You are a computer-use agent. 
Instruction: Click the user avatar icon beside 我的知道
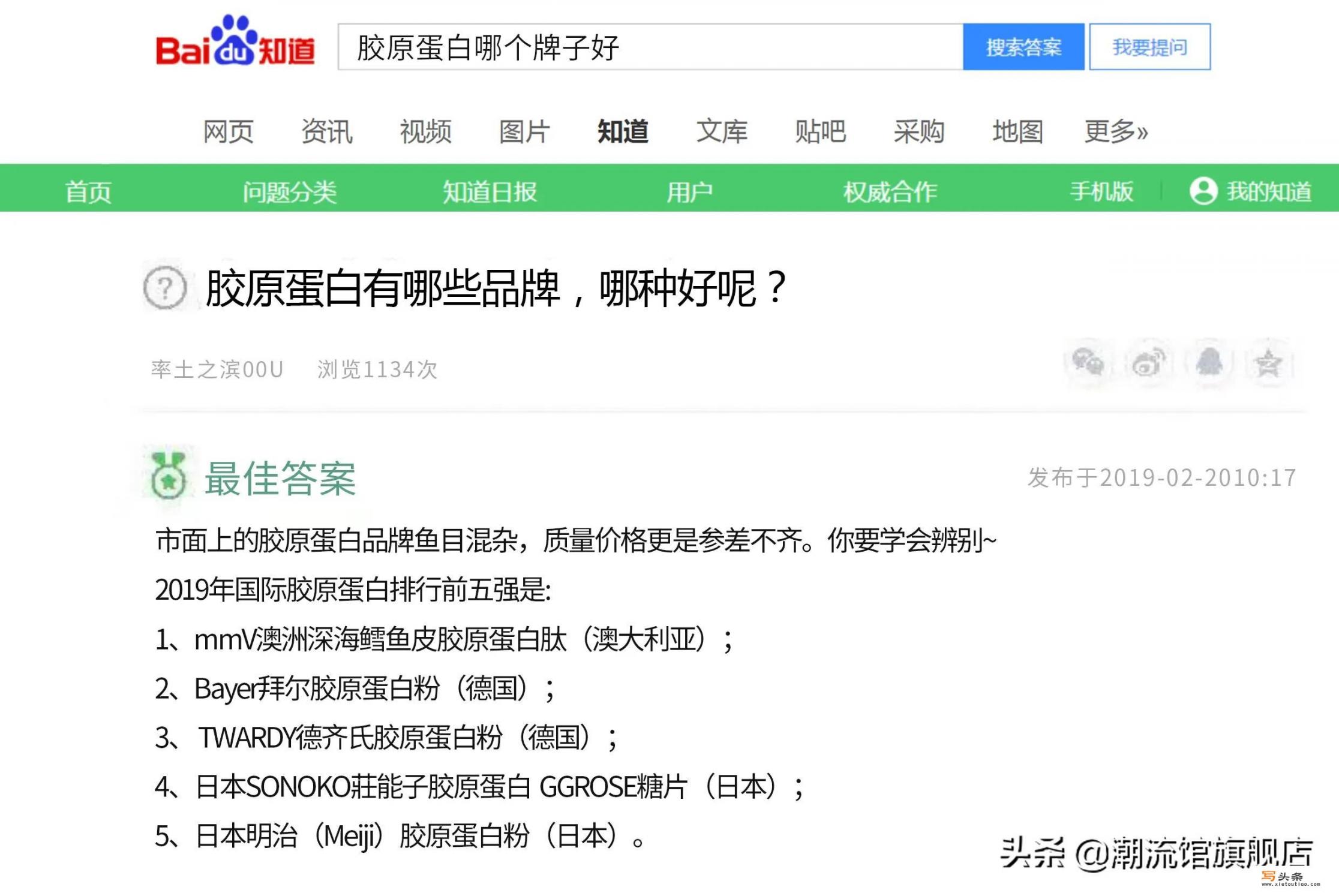1203,191
